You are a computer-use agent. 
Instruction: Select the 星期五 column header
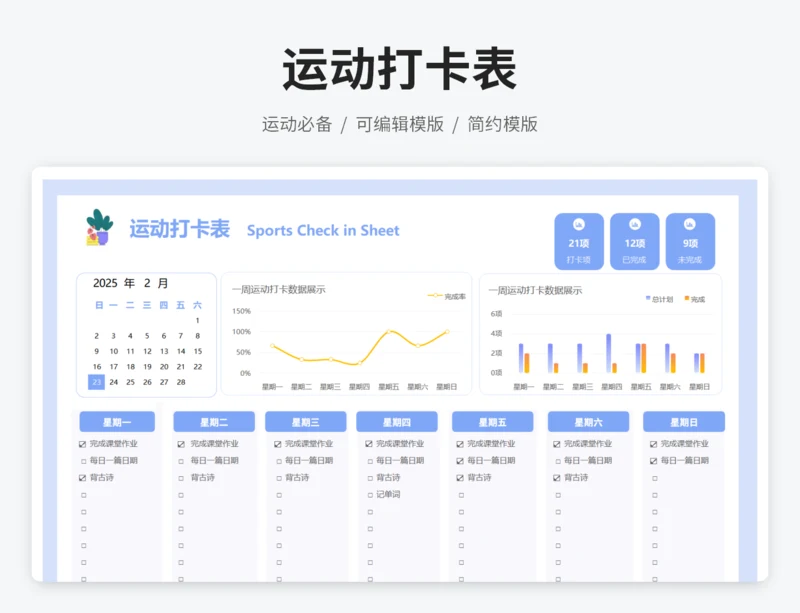(x=492, y=422)
